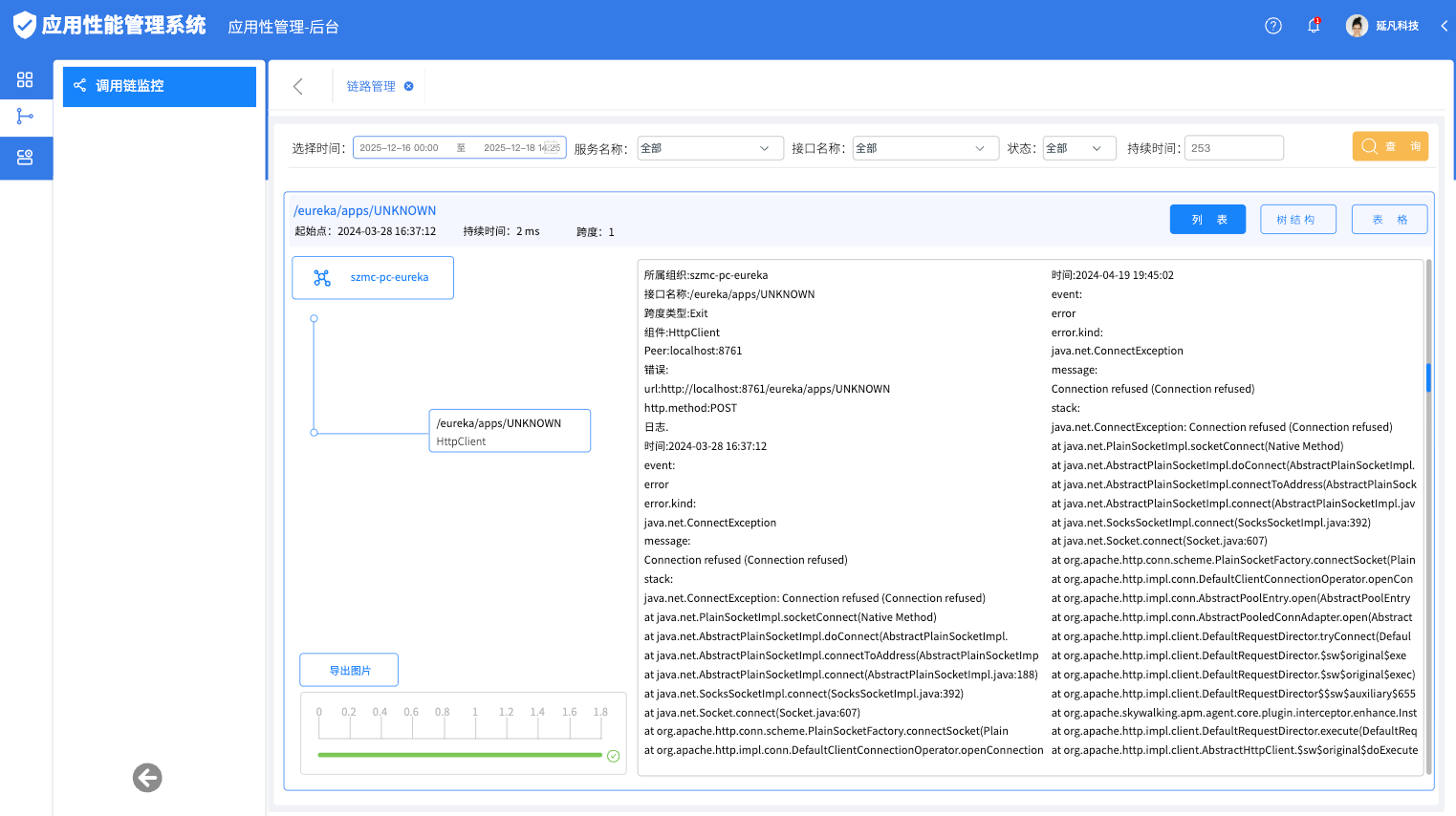Image resolution: width=1456 pixels, height=816 pixels.
Task: Click the round back arrow icon
Action: (x=147, y=778)
